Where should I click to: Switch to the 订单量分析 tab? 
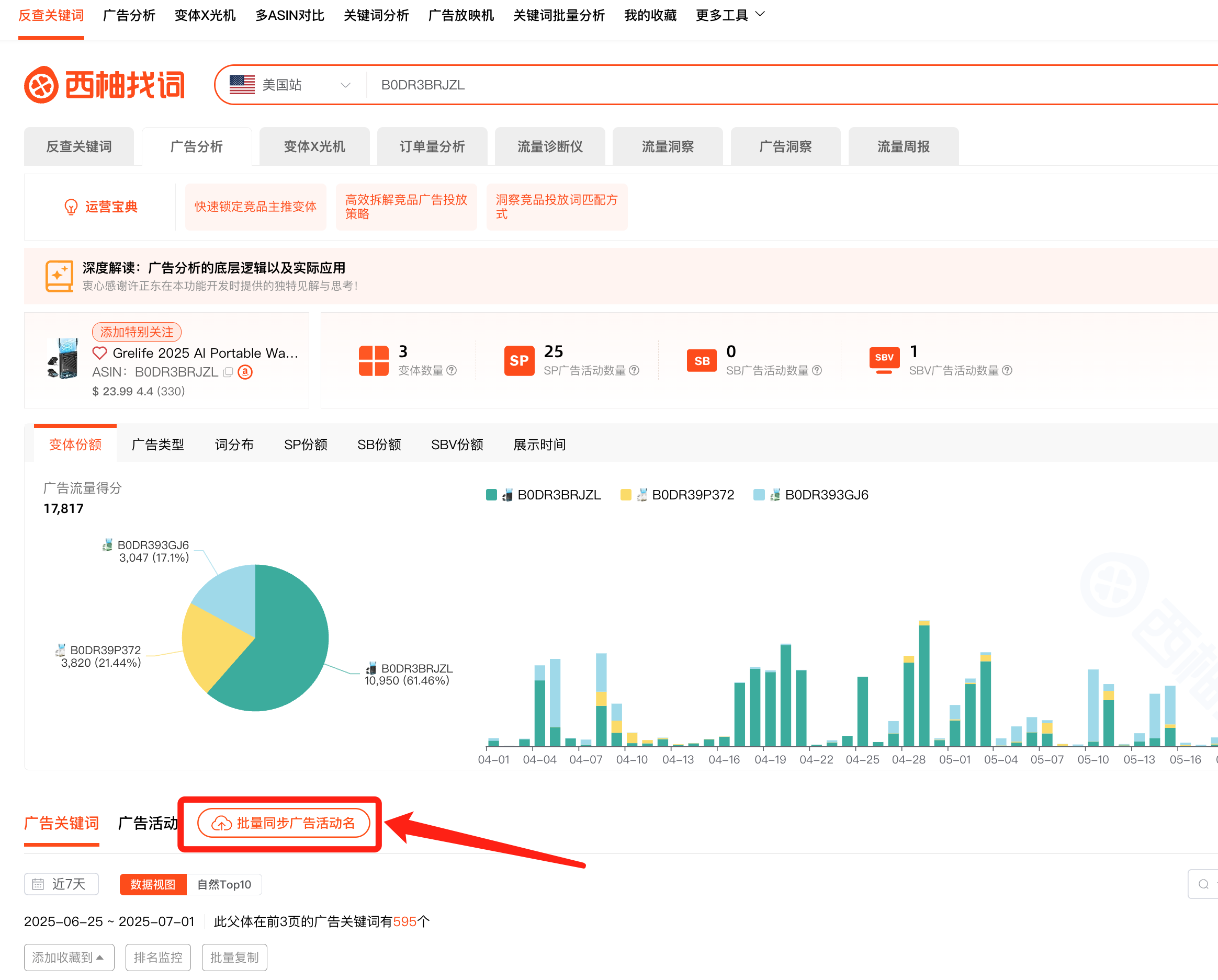point(432,147)
